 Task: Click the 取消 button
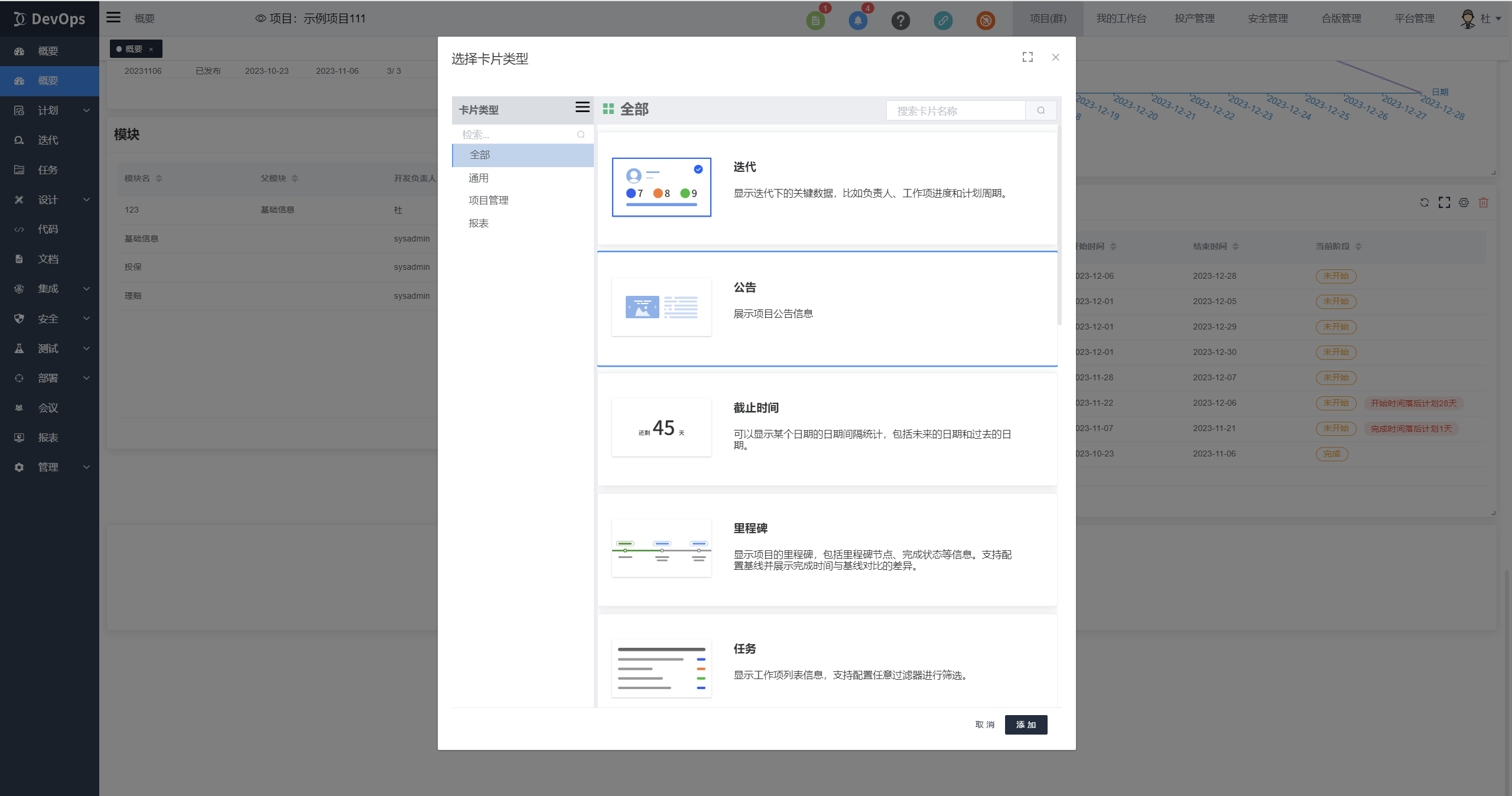[984, 725]
